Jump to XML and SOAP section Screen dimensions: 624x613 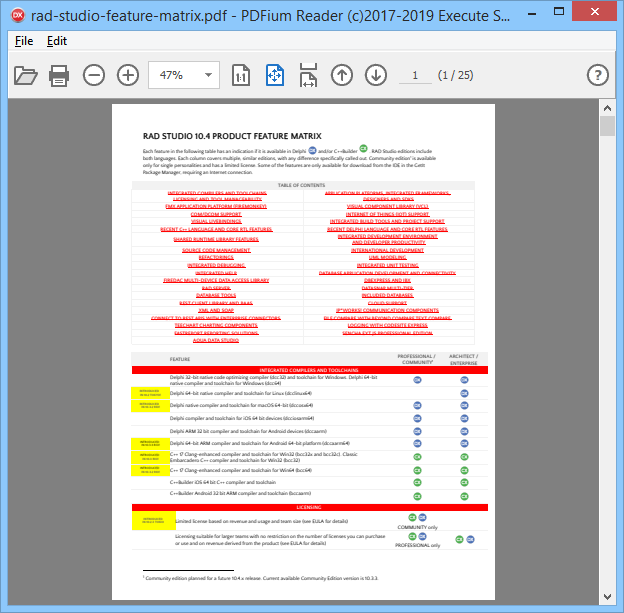point(216,310)
